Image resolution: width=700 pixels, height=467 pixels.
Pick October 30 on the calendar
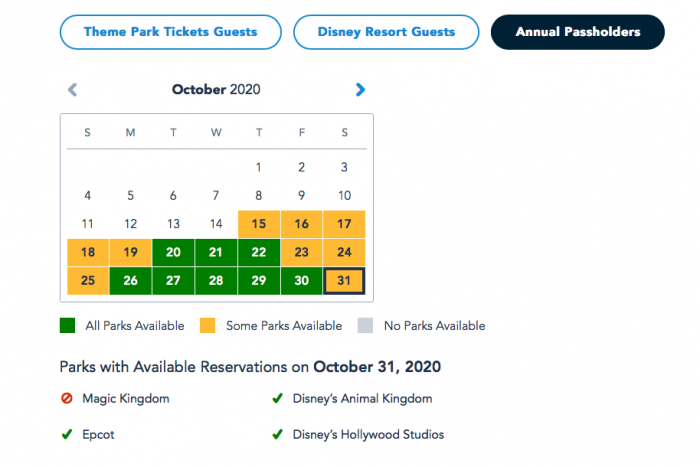click(x=301, y=281)
